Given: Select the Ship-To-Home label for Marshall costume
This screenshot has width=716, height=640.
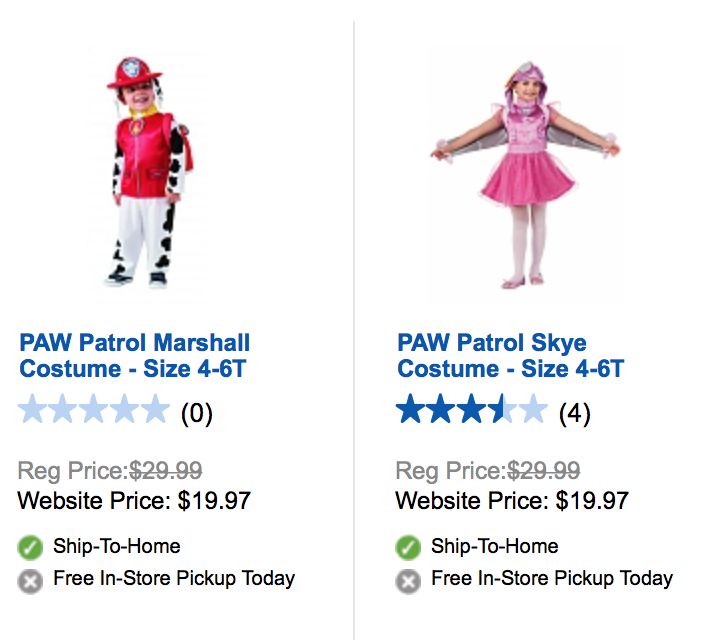Looking at the screenshot, I should click(x=116, y=547).
